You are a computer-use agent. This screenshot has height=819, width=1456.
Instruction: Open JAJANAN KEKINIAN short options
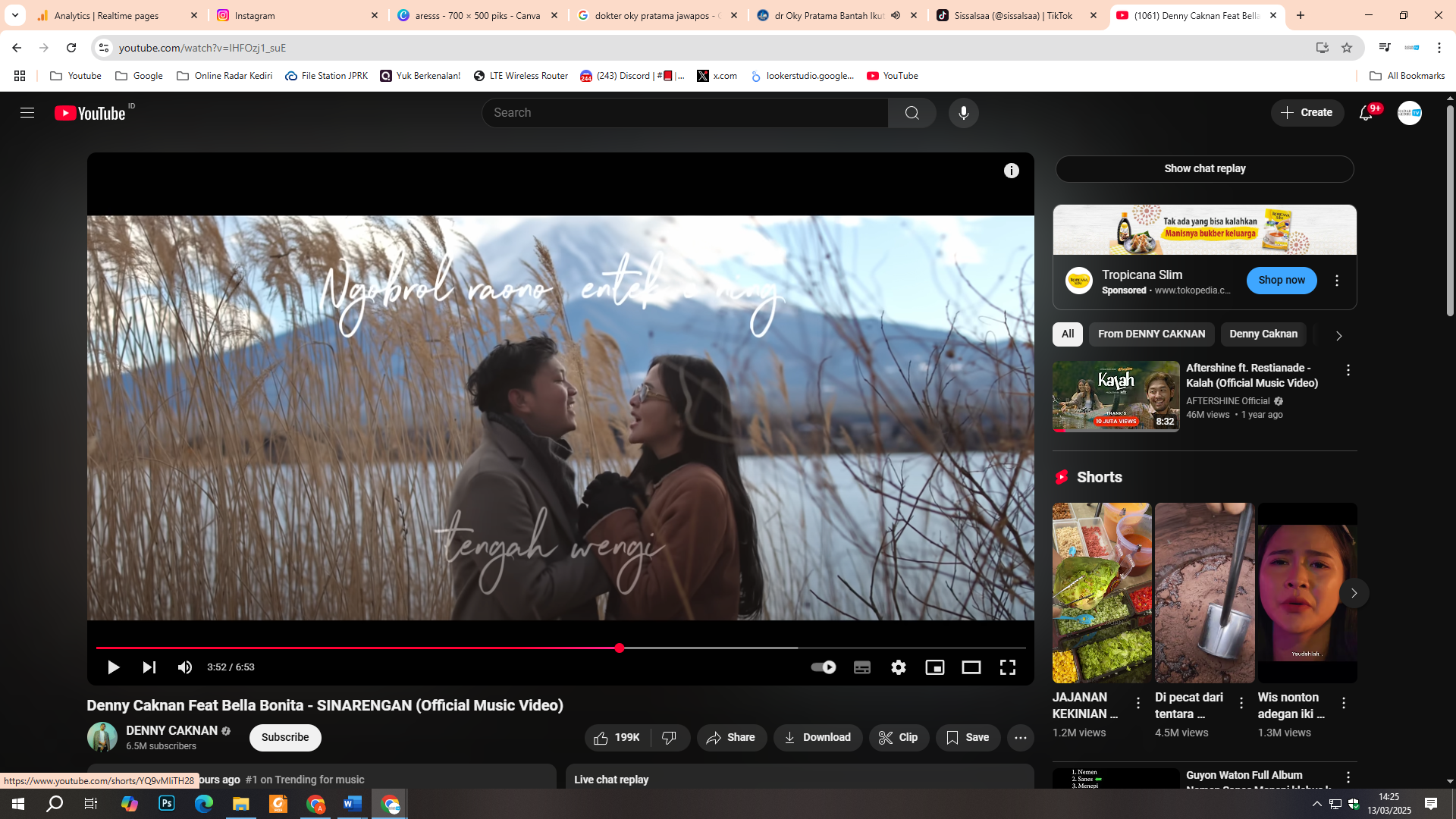point(1138,704)
